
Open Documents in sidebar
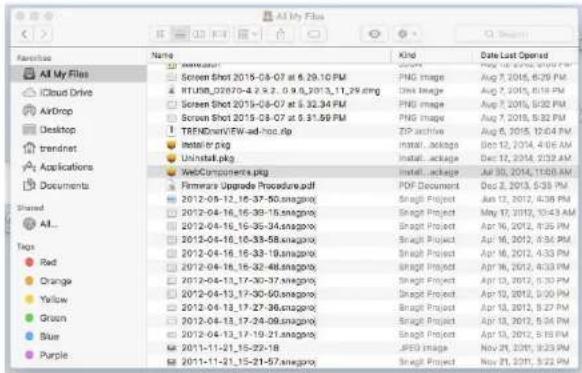(79, 185)
